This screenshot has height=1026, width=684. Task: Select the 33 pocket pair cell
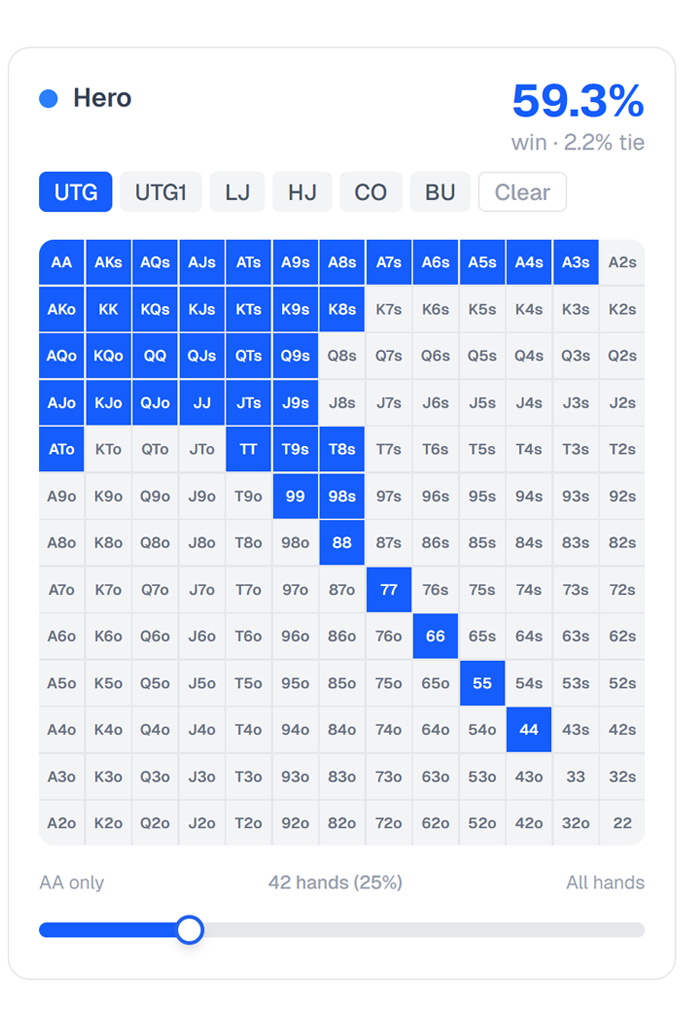(576, 776)
